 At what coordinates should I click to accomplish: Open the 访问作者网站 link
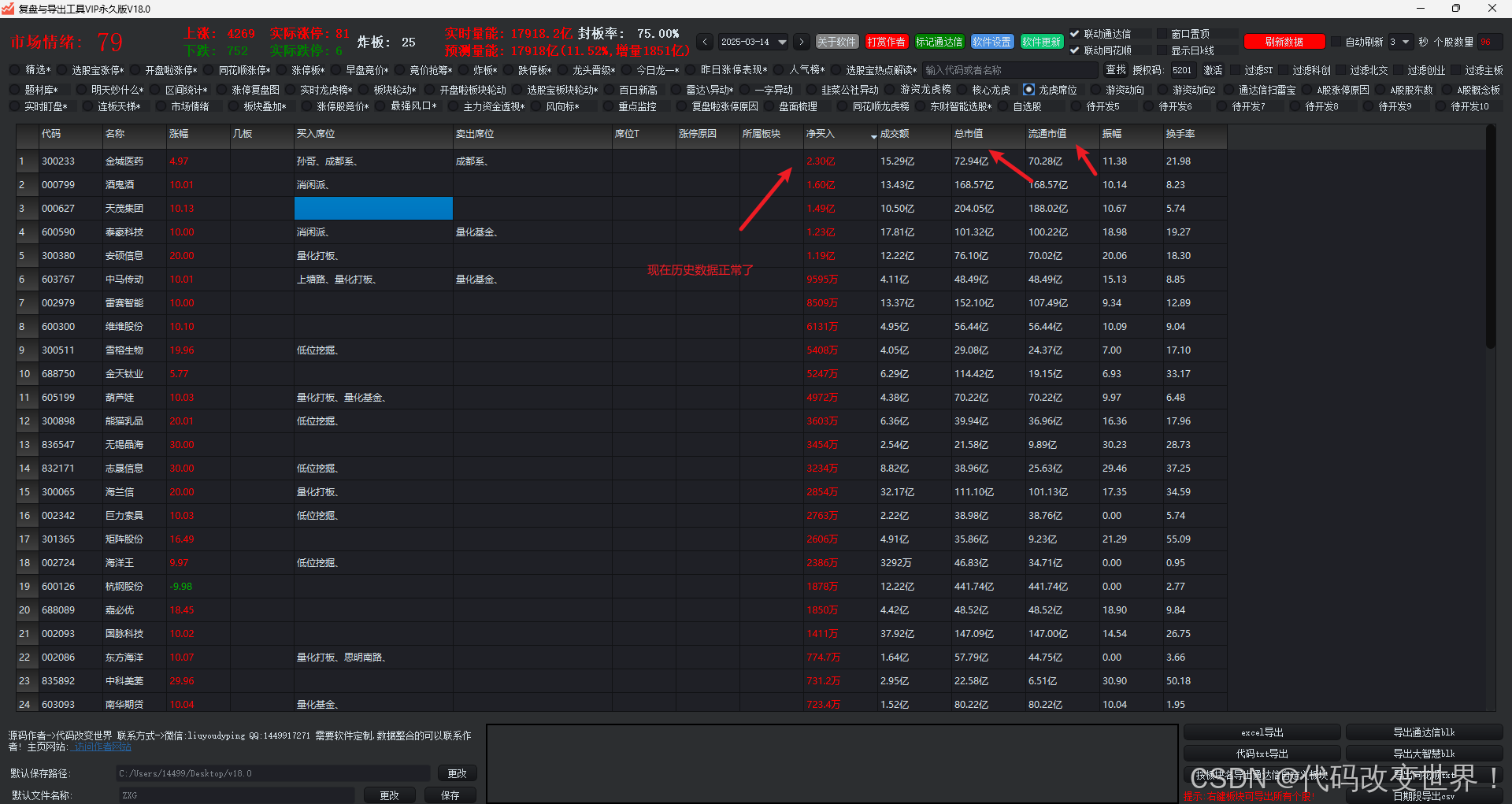pyautogui.click(x=102, y=747)
